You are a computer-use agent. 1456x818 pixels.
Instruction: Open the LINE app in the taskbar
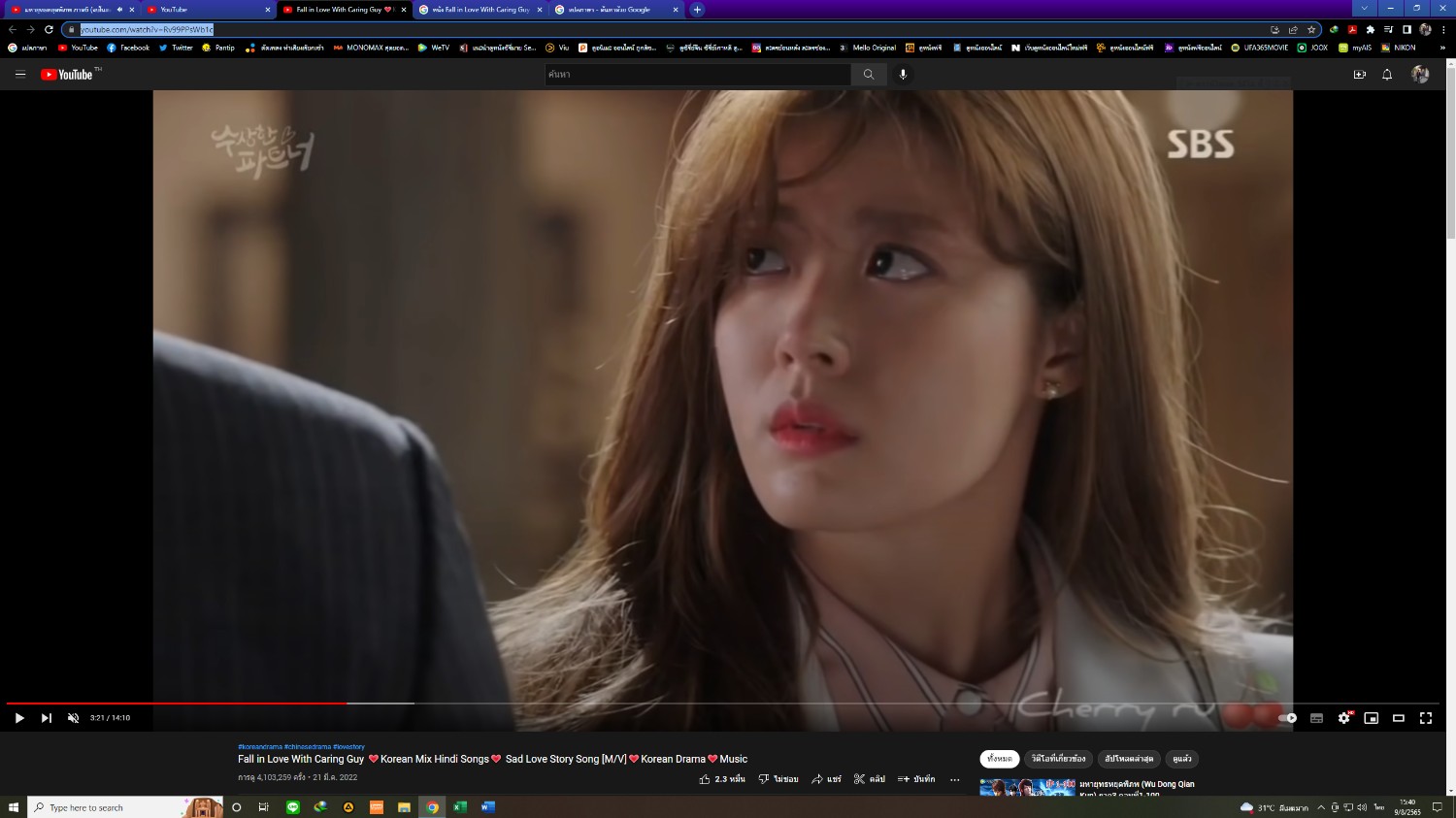point(292,807)
